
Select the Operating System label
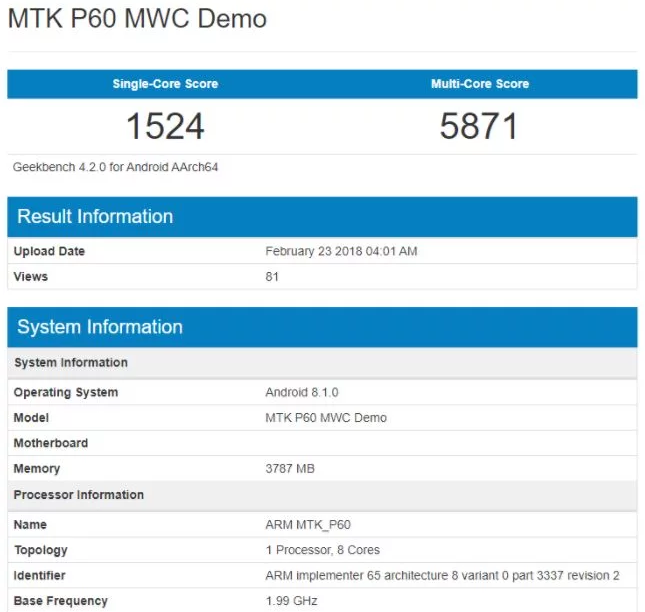pos(66,392)
